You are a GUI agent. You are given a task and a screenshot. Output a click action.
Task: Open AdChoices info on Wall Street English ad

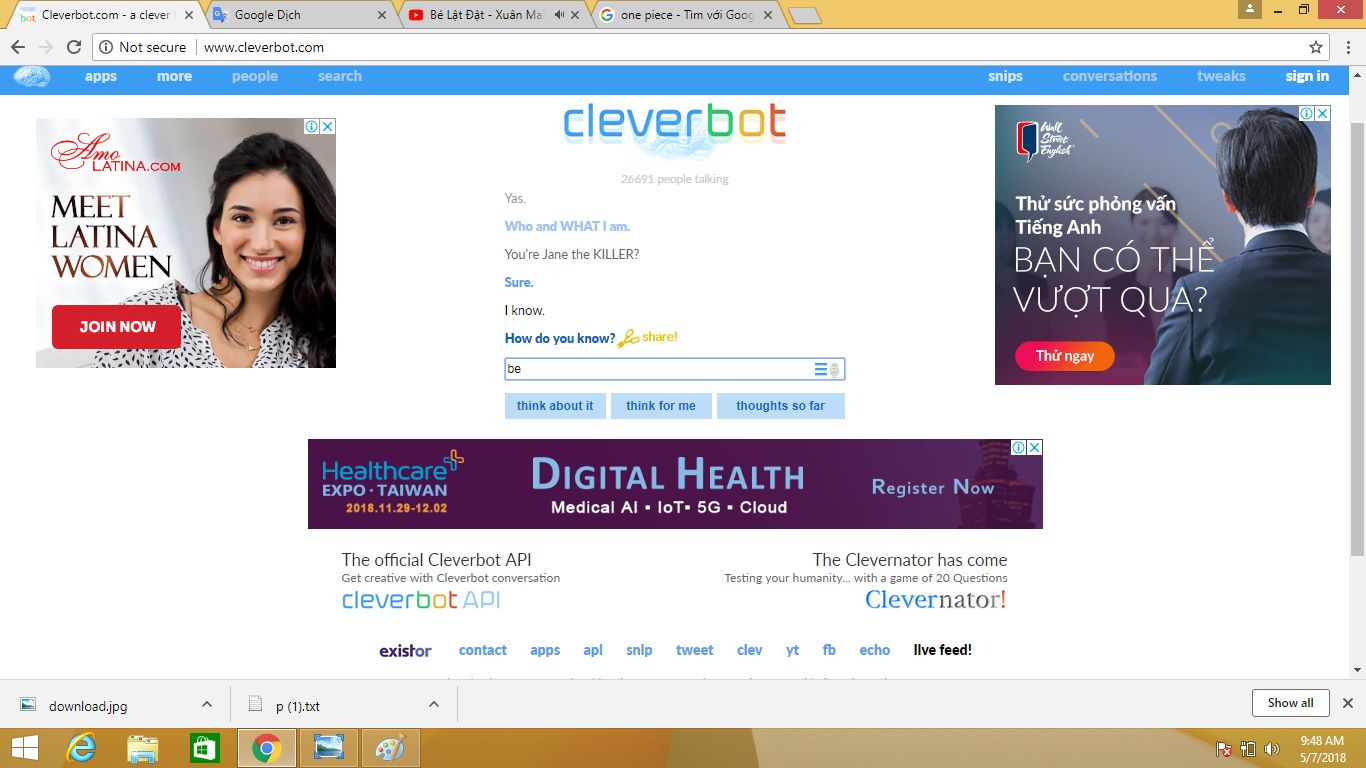(x=1307, y=113)
